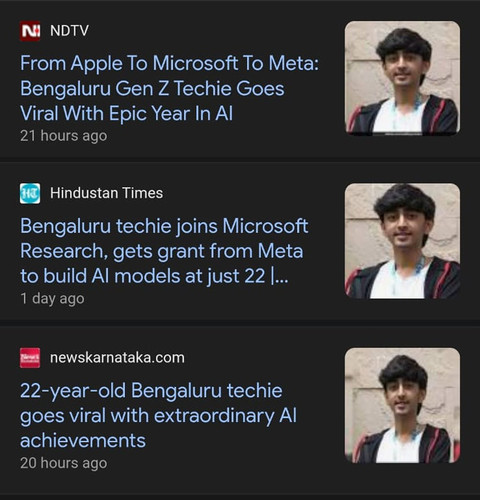Viewport: 480px width, 500px height.
Task: Open 'Bengaluru techie joins Microsoft Research' article
Action: click(164, 251)
